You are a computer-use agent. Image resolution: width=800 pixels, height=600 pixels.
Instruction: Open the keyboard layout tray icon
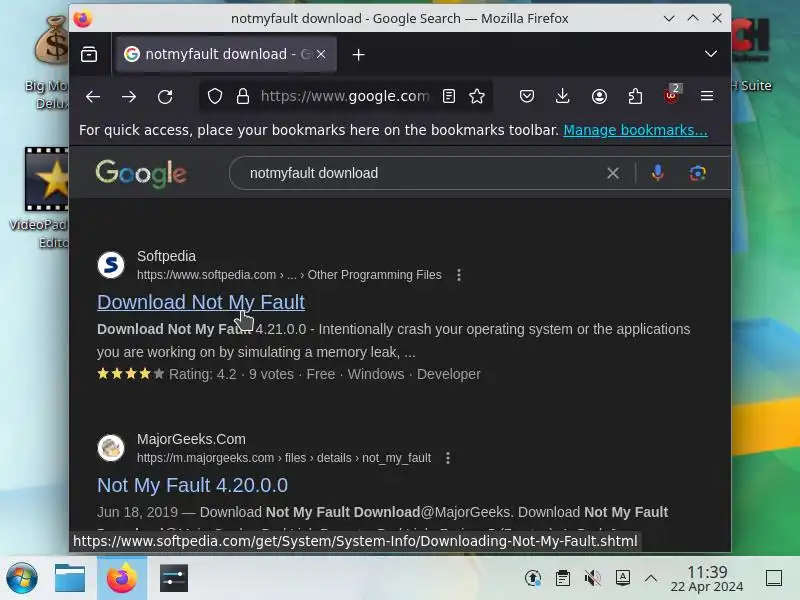click(x=622, y=578)
